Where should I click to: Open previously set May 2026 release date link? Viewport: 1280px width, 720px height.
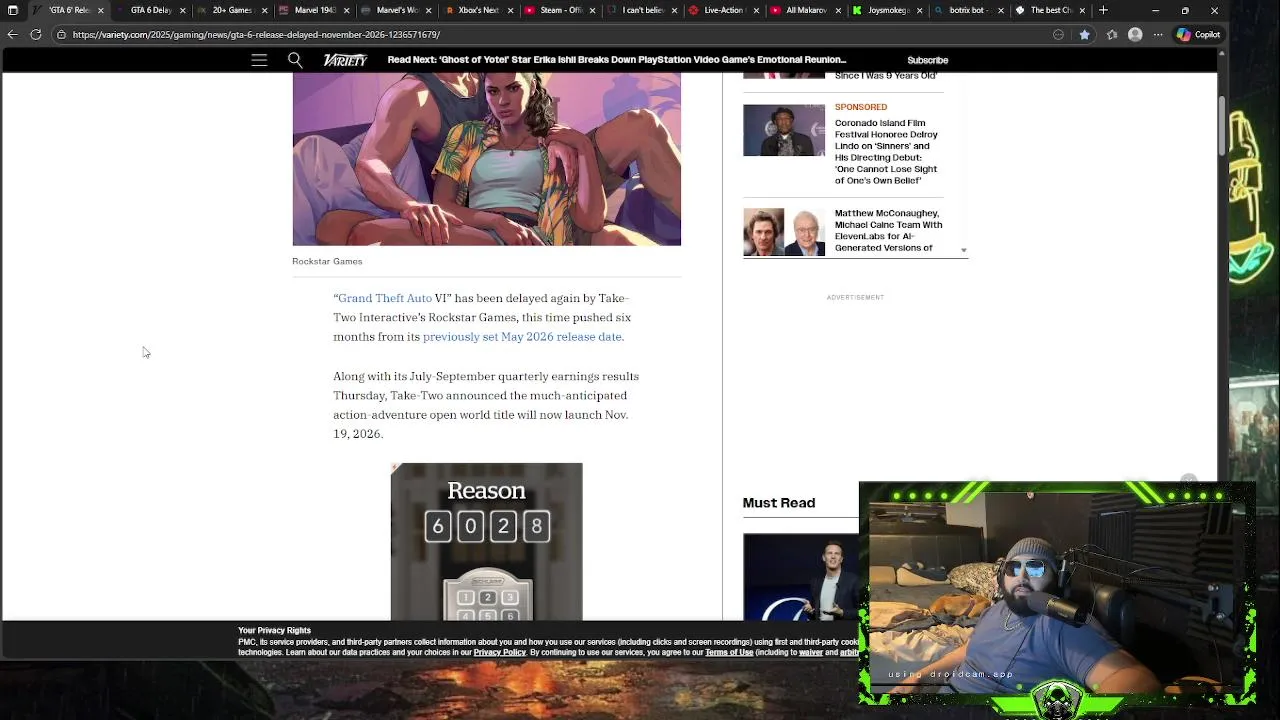[x=522, y=337]
